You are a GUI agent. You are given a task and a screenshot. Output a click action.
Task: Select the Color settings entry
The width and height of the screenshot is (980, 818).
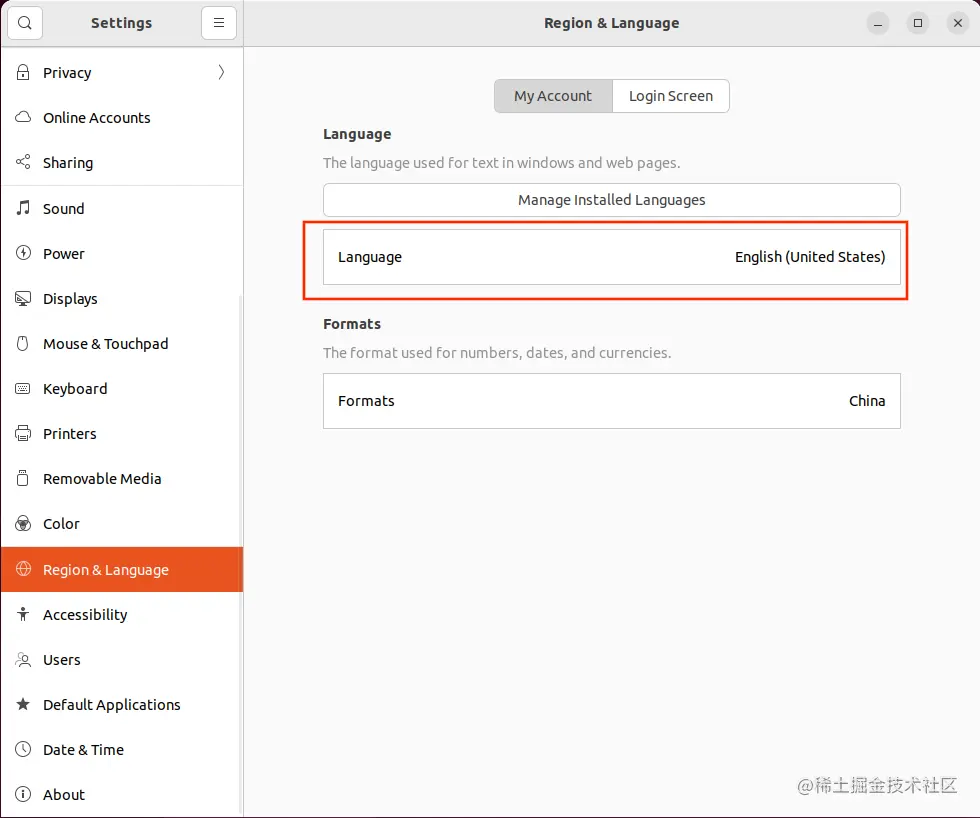(122, 524)
